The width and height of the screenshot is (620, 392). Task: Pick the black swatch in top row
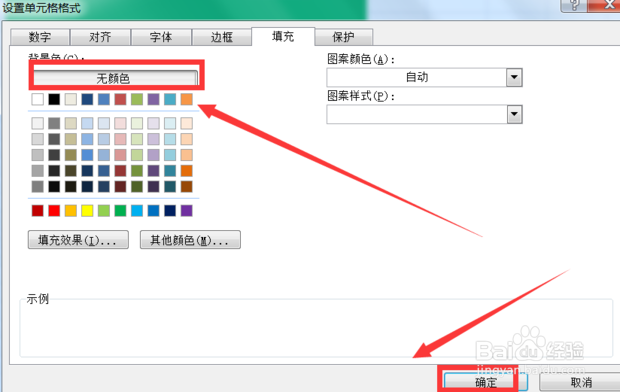(x=54, y=99)
